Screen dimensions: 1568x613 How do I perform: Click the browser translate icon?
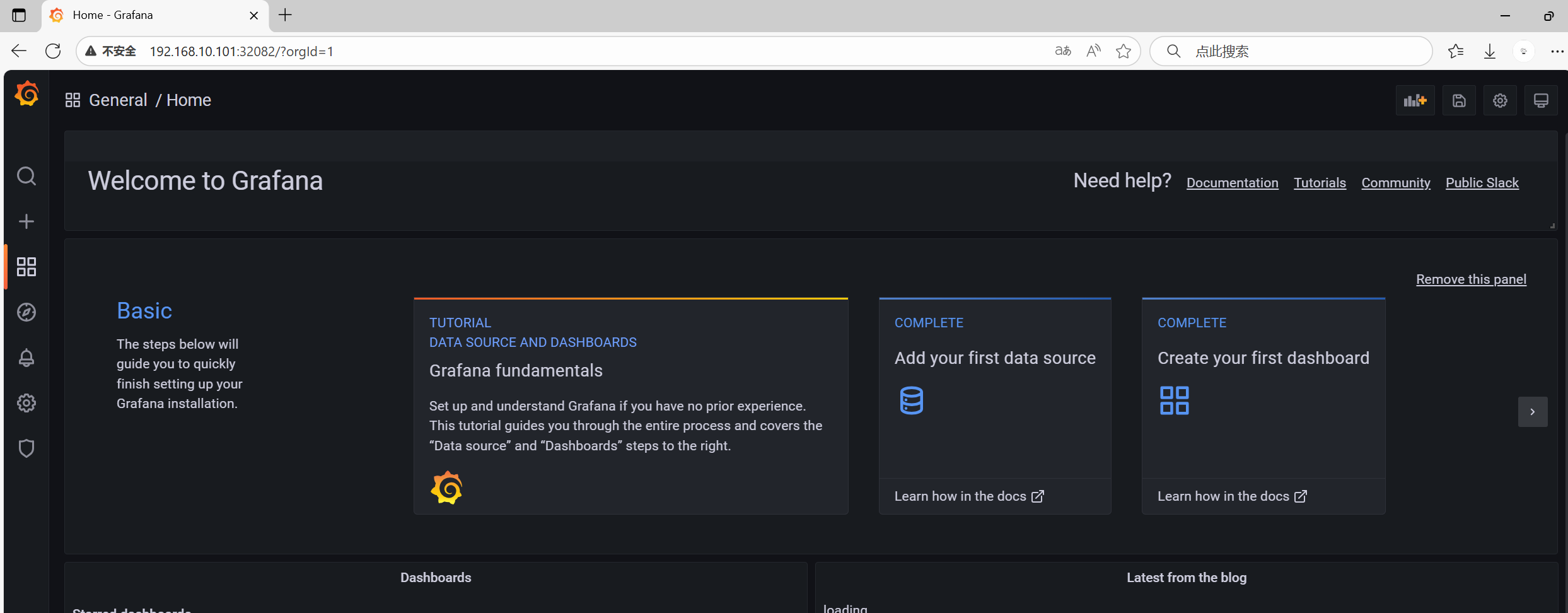pyautogui.click(x=1063, y=51)
